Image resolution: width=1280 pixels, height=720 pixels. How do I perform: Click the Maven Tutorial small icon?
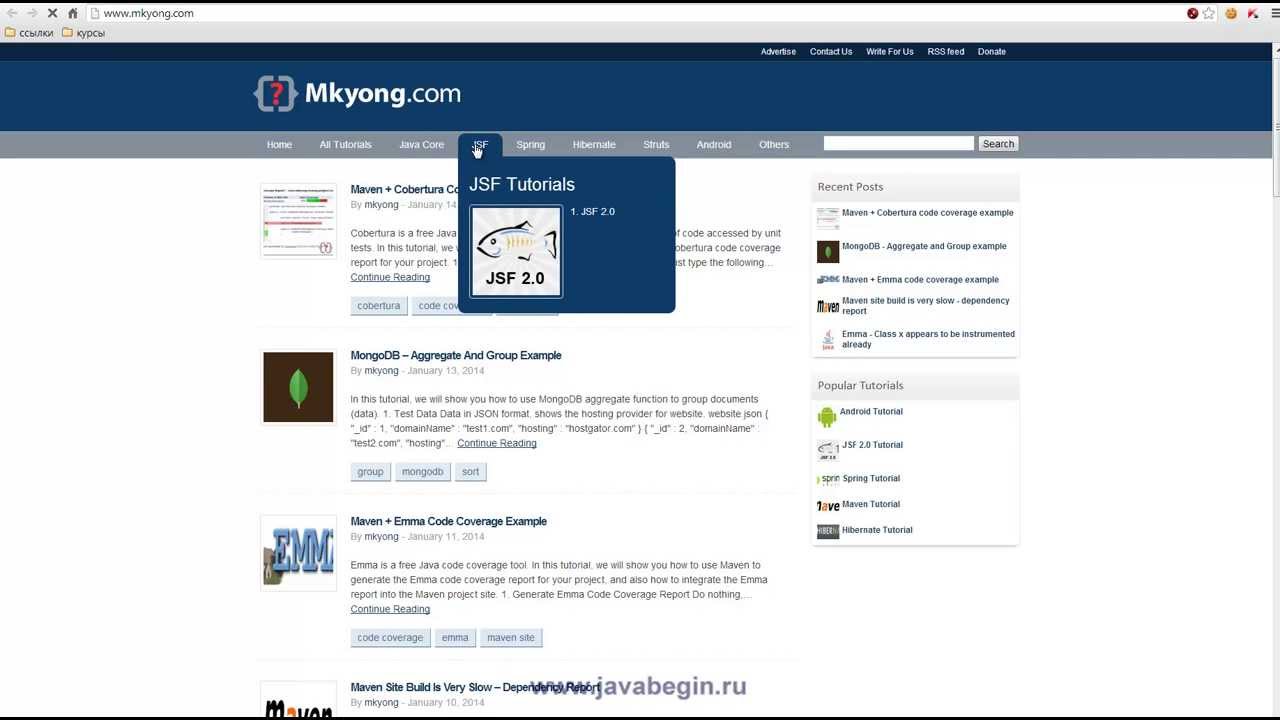(x=828, y=505)
